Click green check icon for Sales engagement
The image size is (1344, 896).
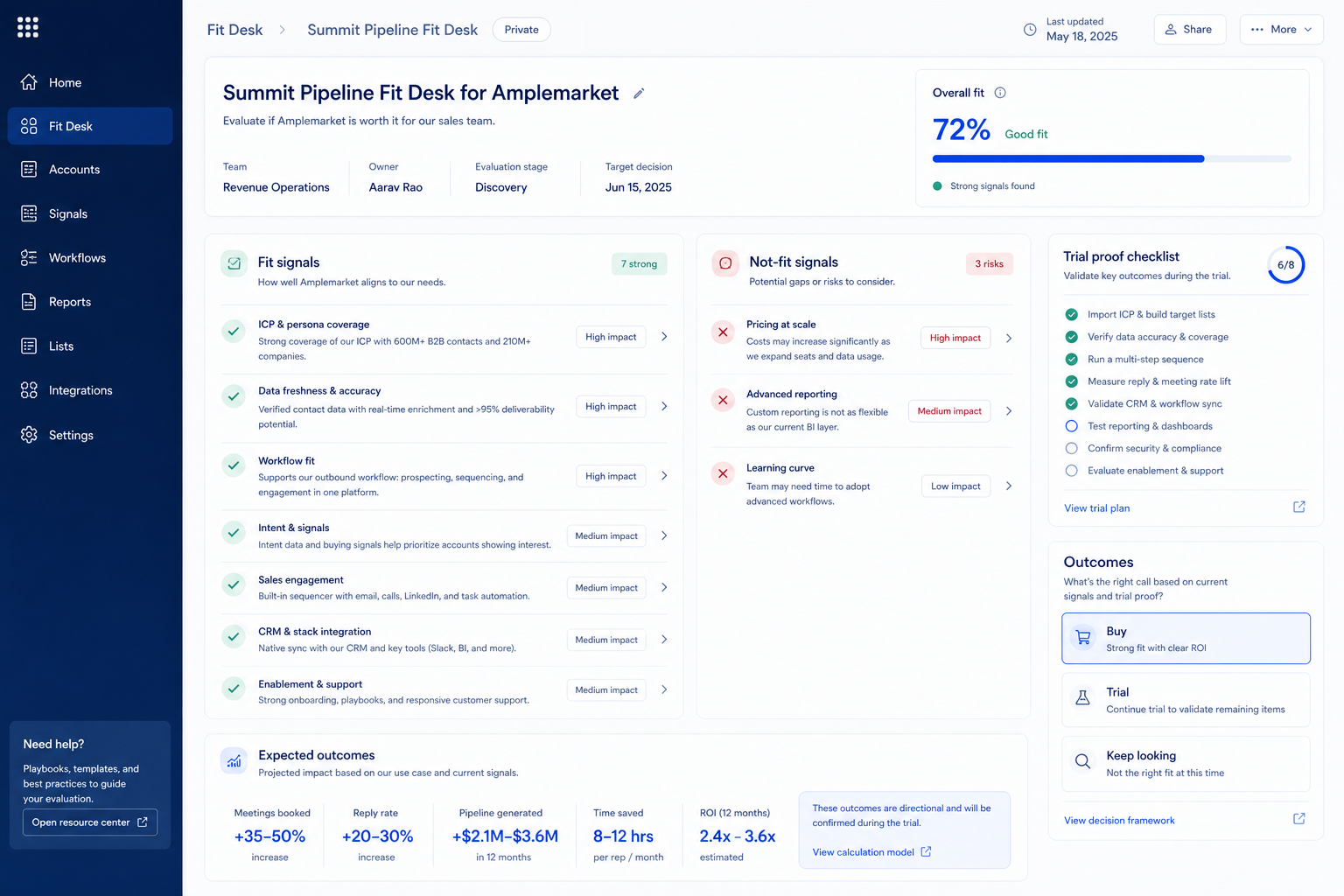click(234, 584)
